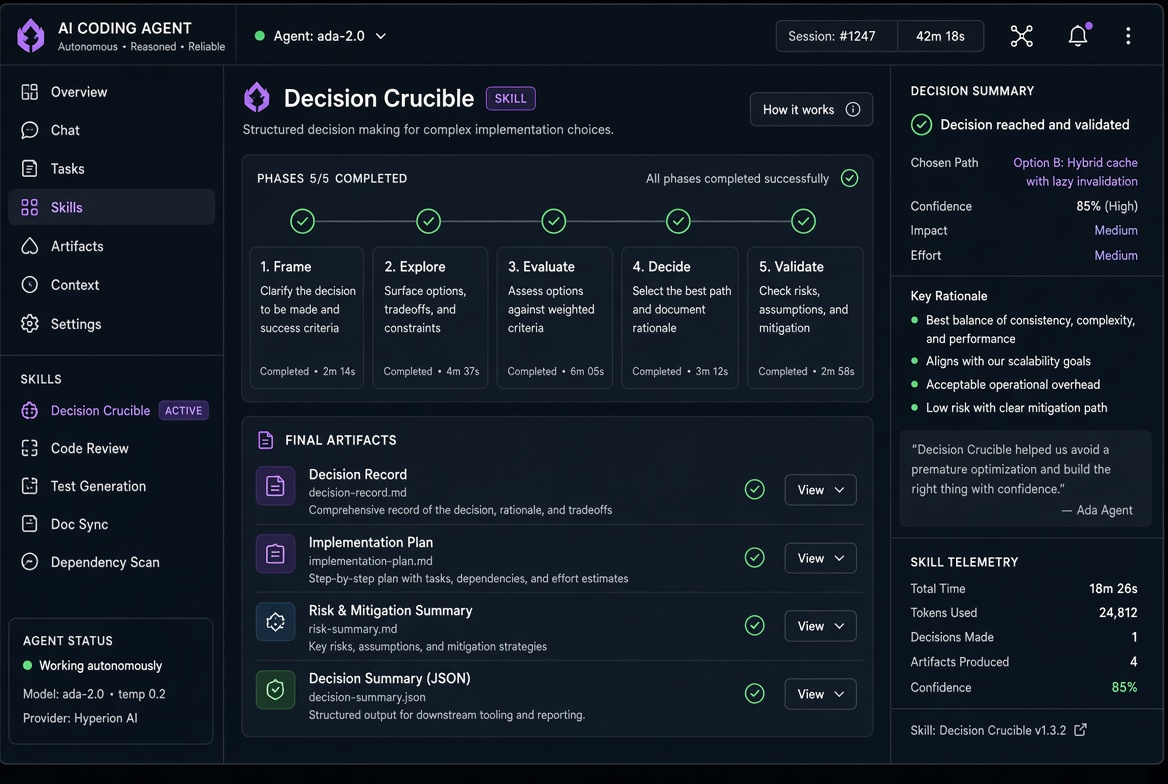Click the Decision Record file icon
The width and height of the screenshot is (1168, 784).
[276, 486]
